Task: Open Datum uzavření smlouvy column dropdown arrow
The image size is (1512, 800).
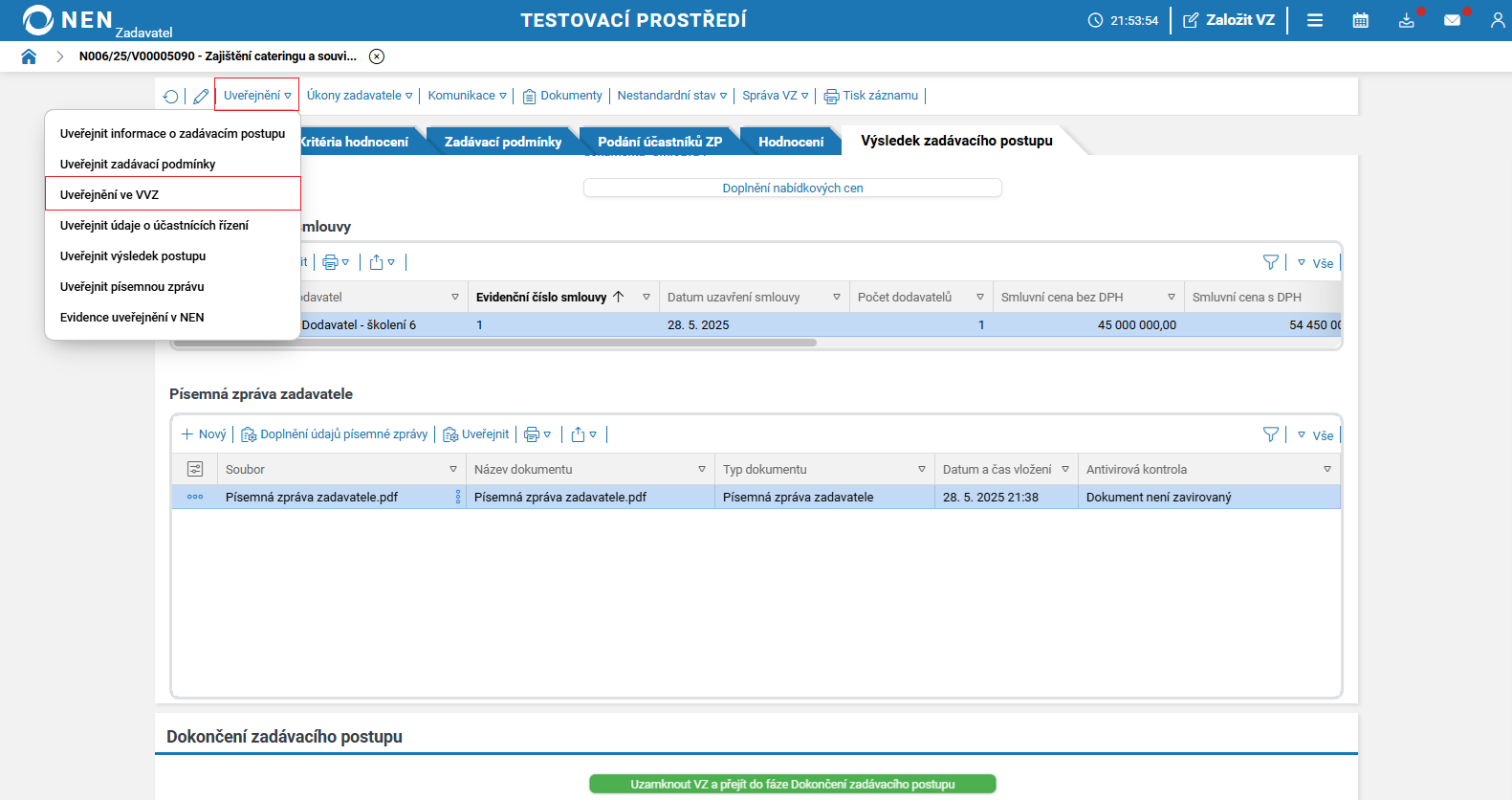Action: 837,298
